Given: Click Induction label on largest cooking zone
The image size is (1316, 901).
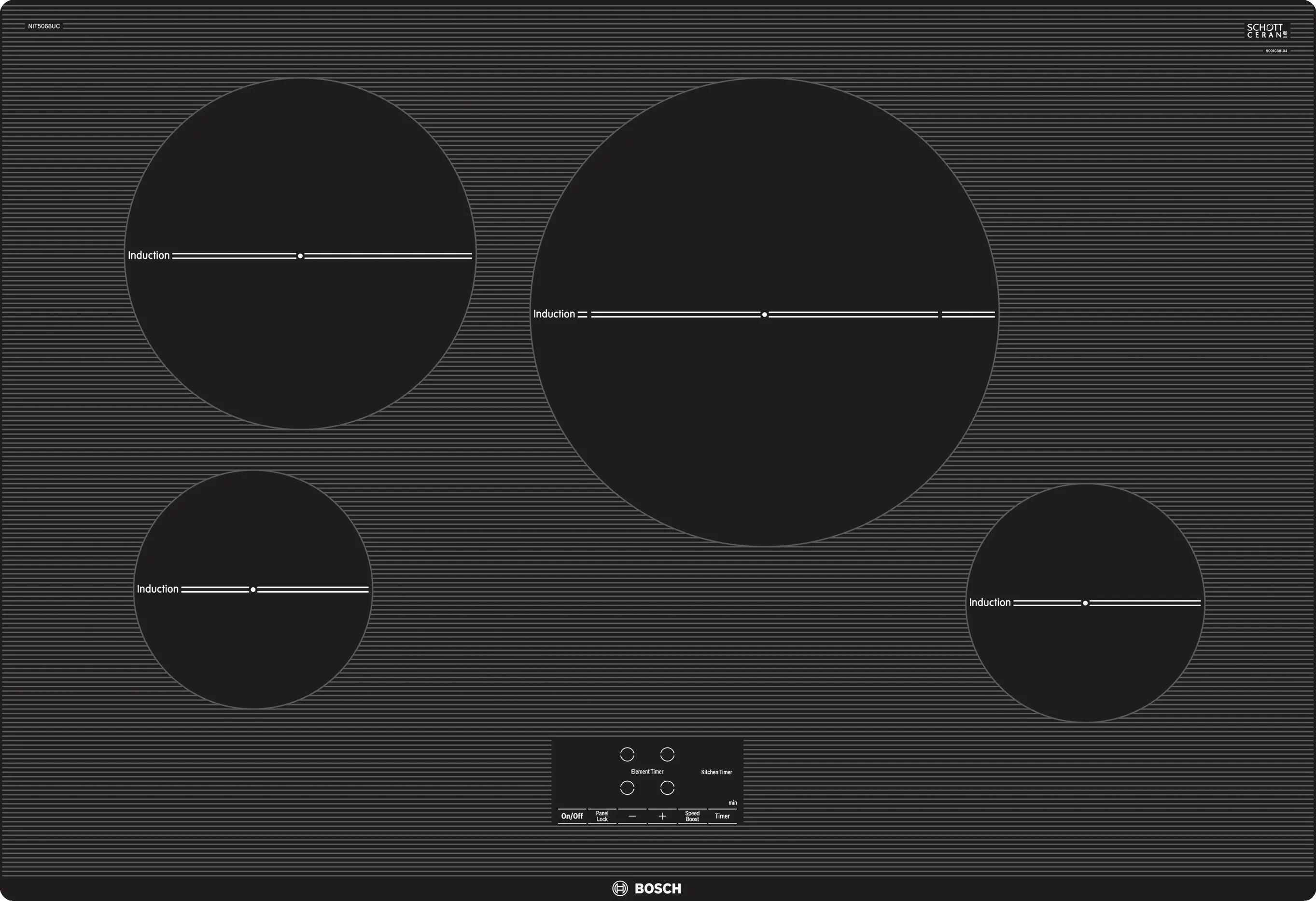Looking at the screenshot, I should click(x=554, y=314).
